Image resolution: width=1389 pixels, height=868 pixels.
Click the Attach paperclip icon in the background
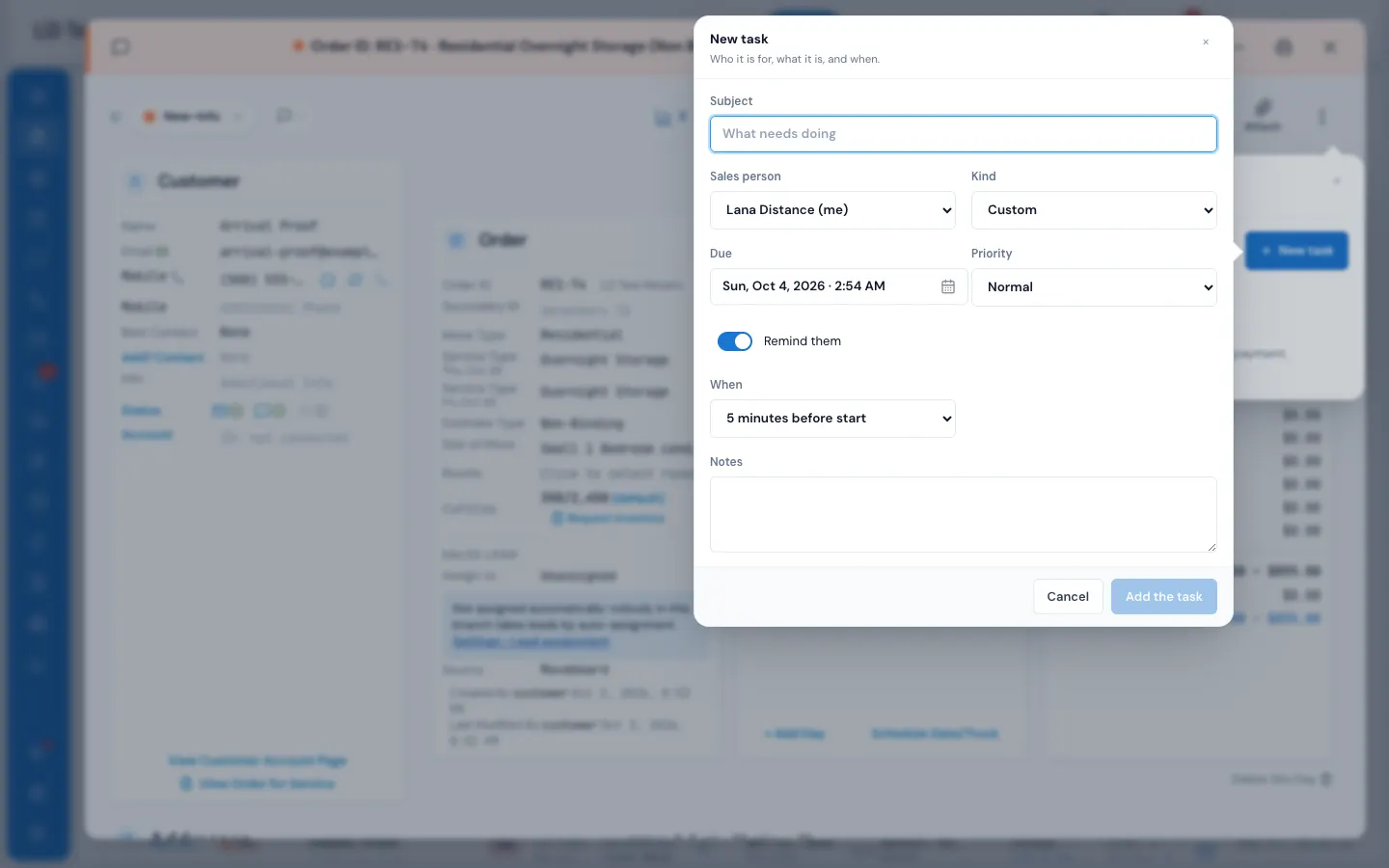click(x=1263, y=108)
